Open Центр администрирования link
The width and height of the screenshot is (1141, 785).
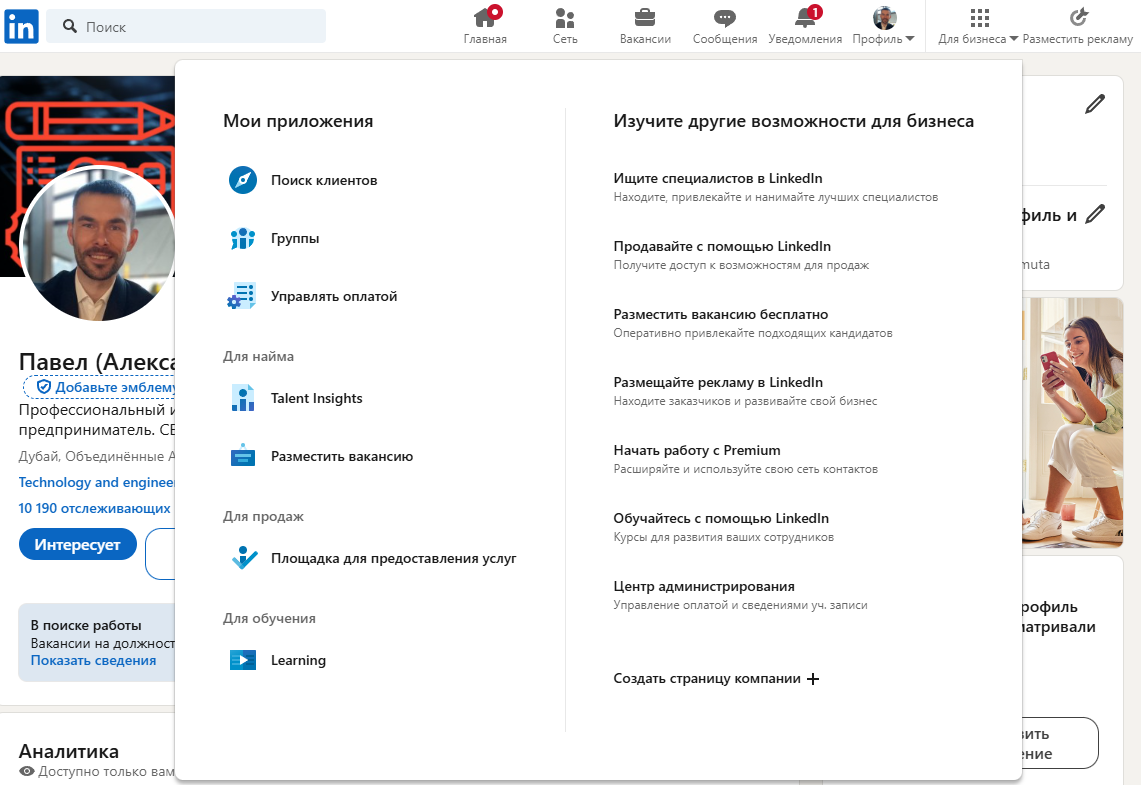(704, 586)
